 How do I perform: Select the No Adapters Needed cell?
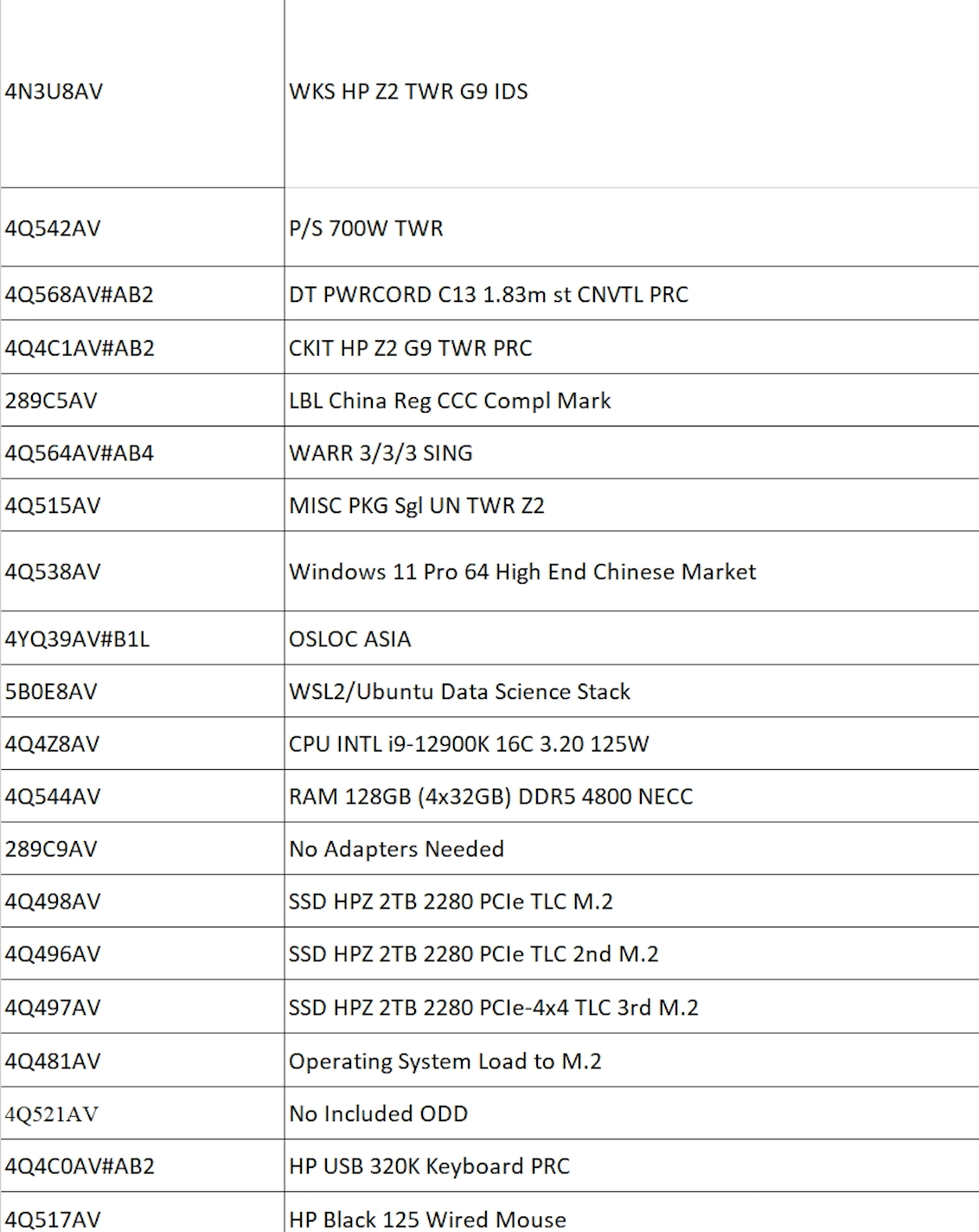pyautogui.click(x=396, y=850)
